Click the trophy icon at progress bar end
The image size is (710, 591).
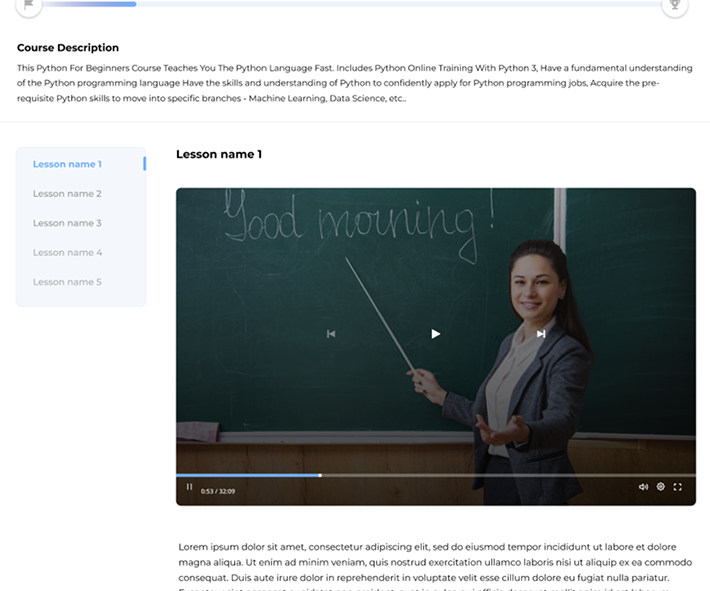tap(675, 5)
